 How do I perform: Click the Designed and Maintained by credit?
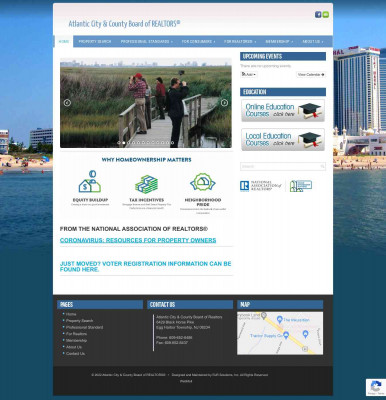coord(220,375)
